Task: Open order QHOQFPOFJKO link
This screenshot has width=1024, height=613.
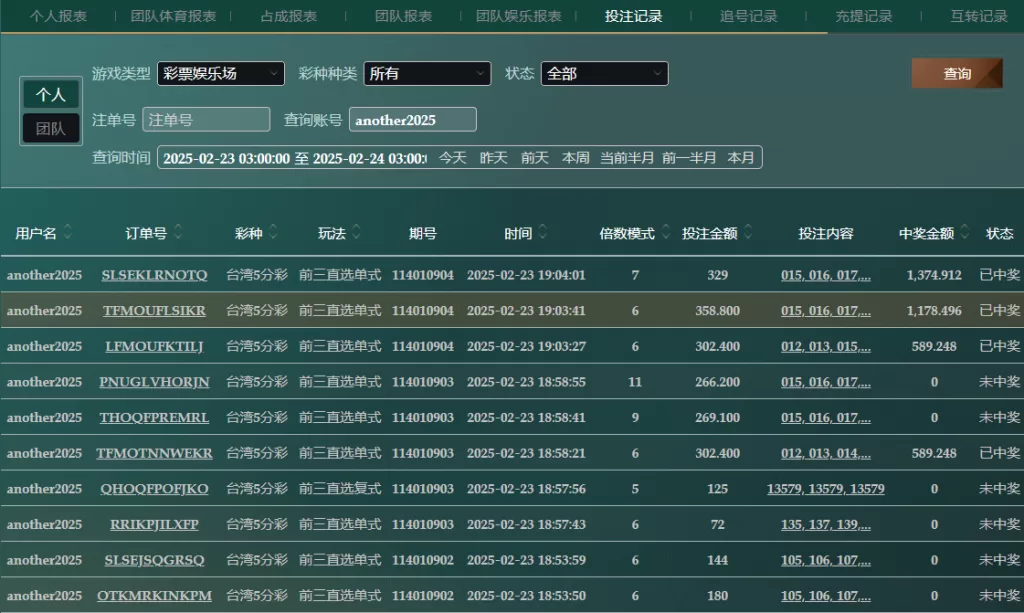Action: [154, 489]
